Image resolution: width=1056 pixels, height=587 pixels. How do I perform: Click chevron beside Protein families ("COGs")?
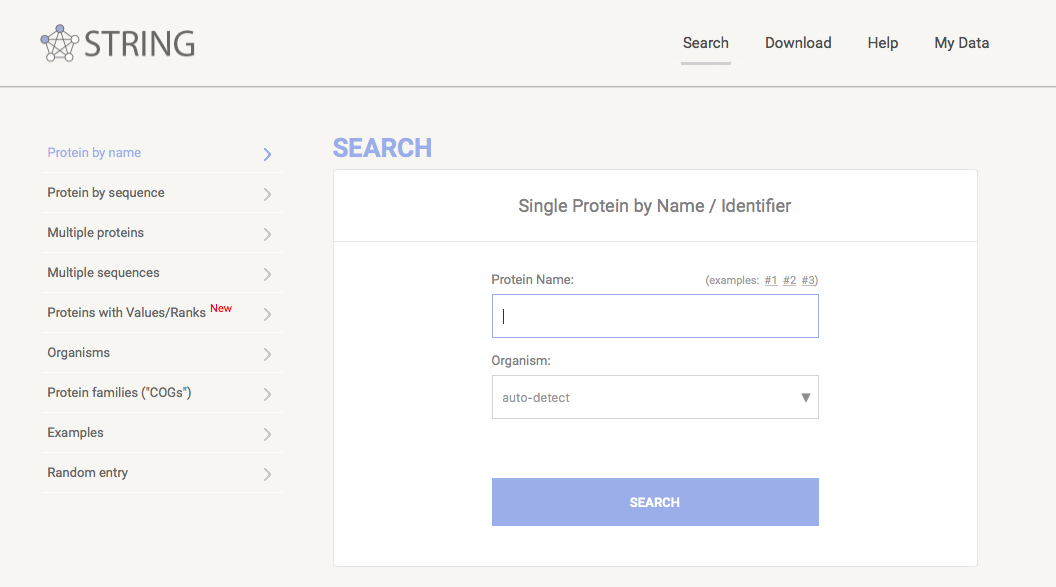(267, 394)
